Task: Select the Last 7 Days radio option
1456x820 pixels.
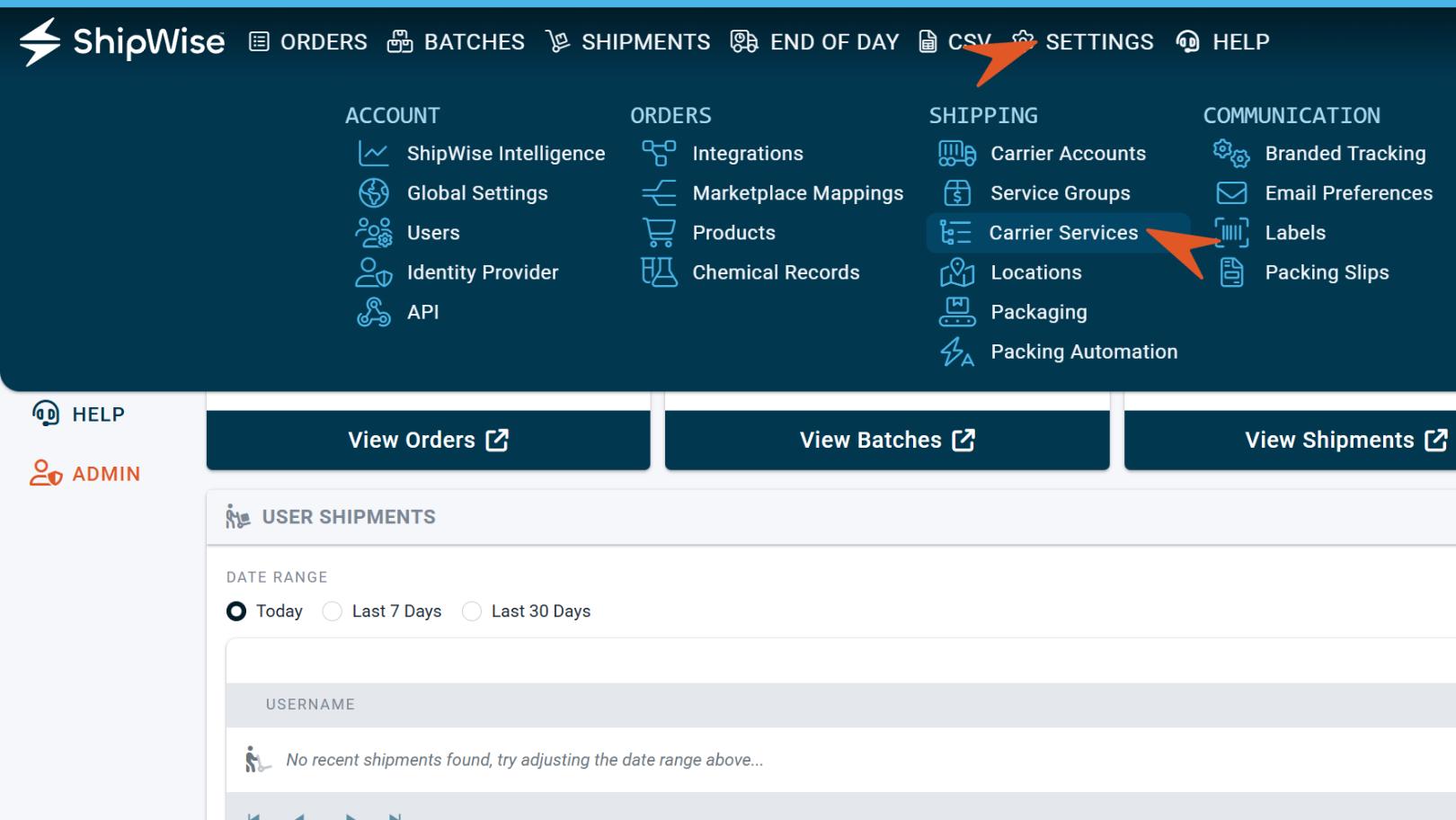Action: click(333, 611)
